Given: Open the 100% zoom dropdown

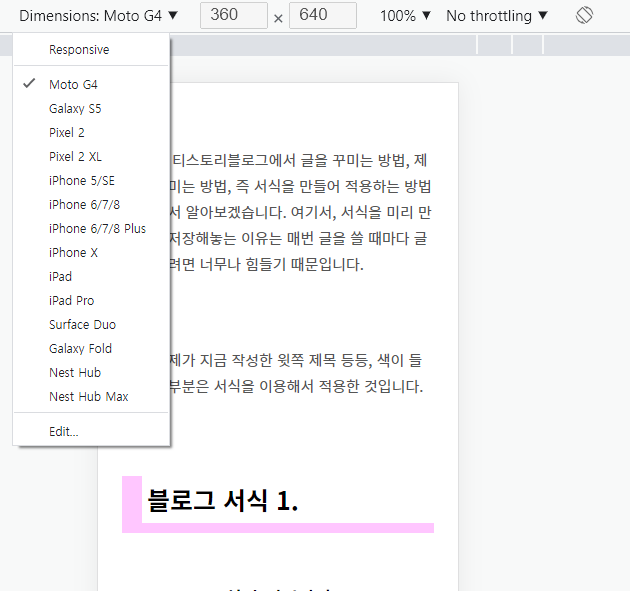Looking at the screenshot, I should click(405, 16).
